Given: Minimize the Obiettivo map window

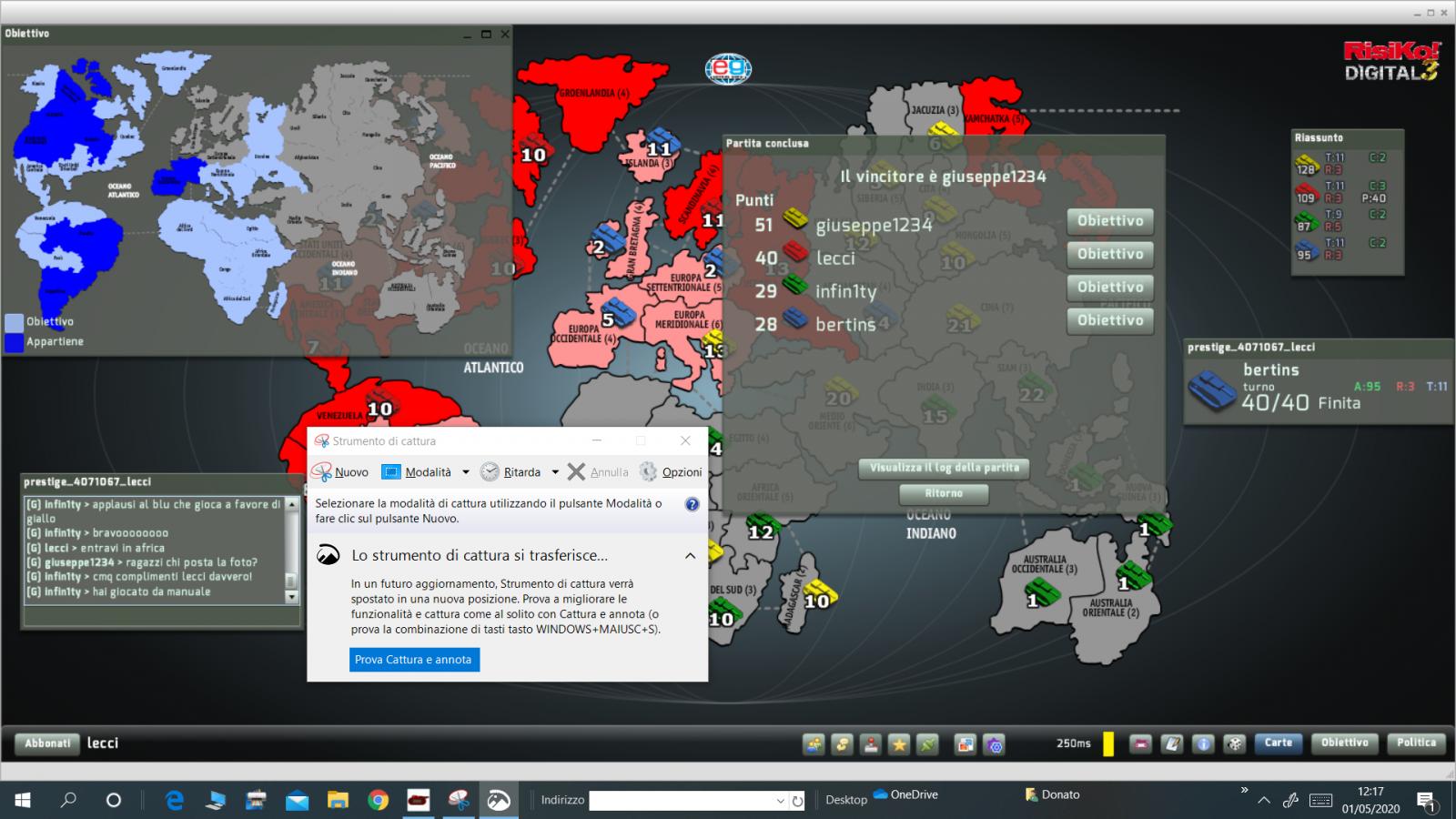Looking at the screenshot, I should tap(467, 35).
